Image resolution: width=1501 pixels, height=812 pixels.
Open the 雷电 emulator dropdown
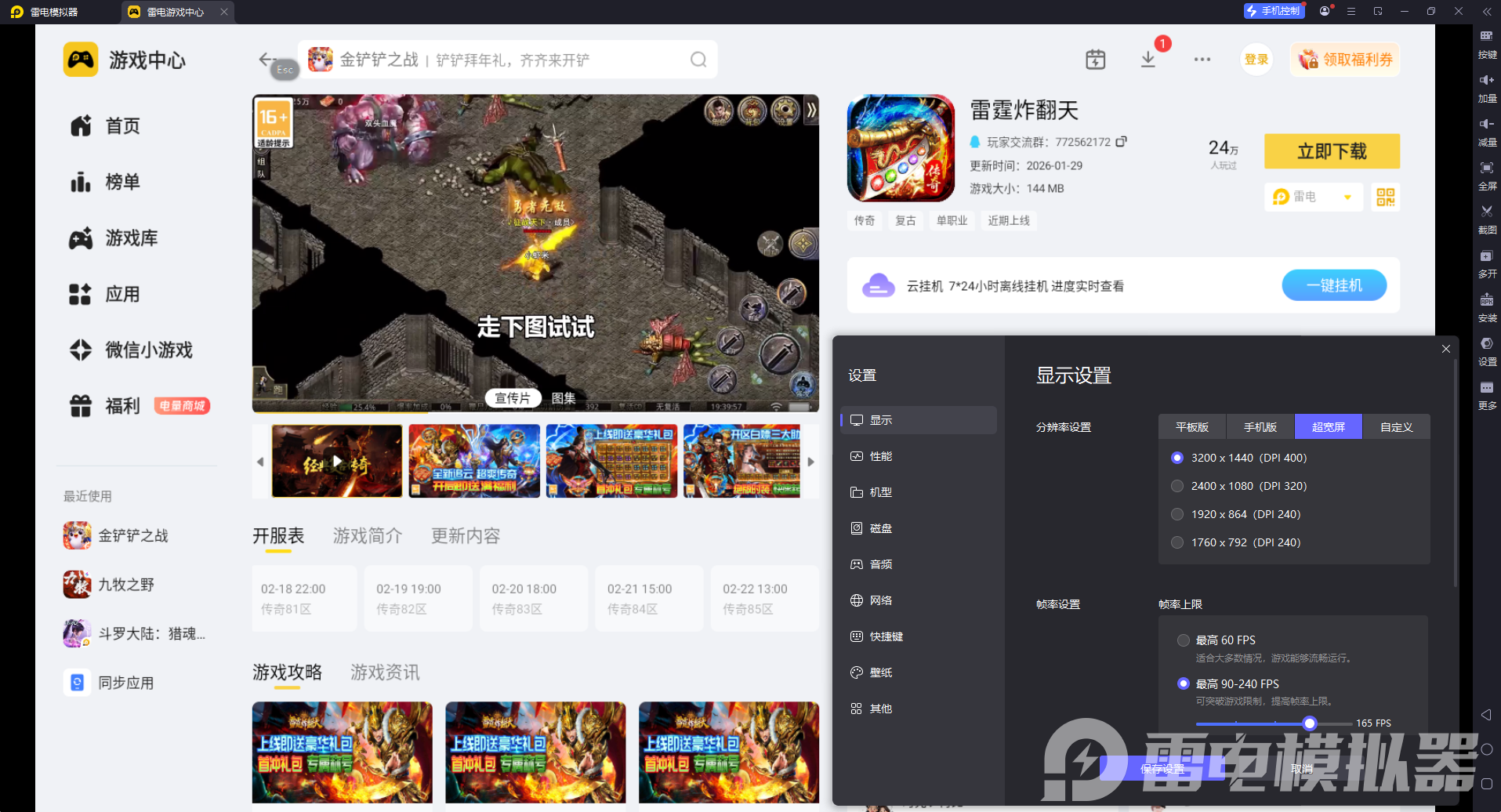coord(1314,197)
